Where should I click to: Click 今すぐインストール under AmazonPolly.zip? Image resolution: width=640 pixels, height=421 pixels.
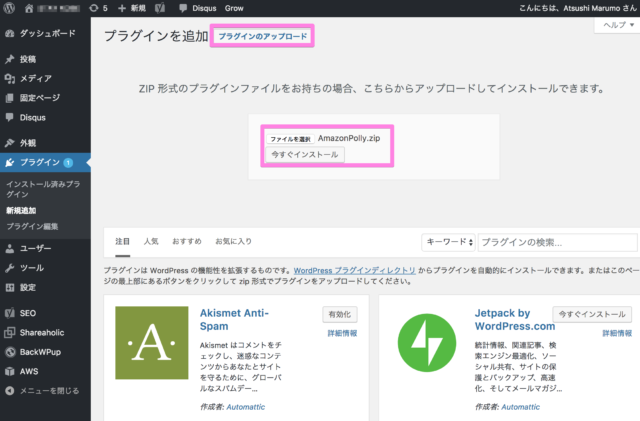tap(305, 155)
